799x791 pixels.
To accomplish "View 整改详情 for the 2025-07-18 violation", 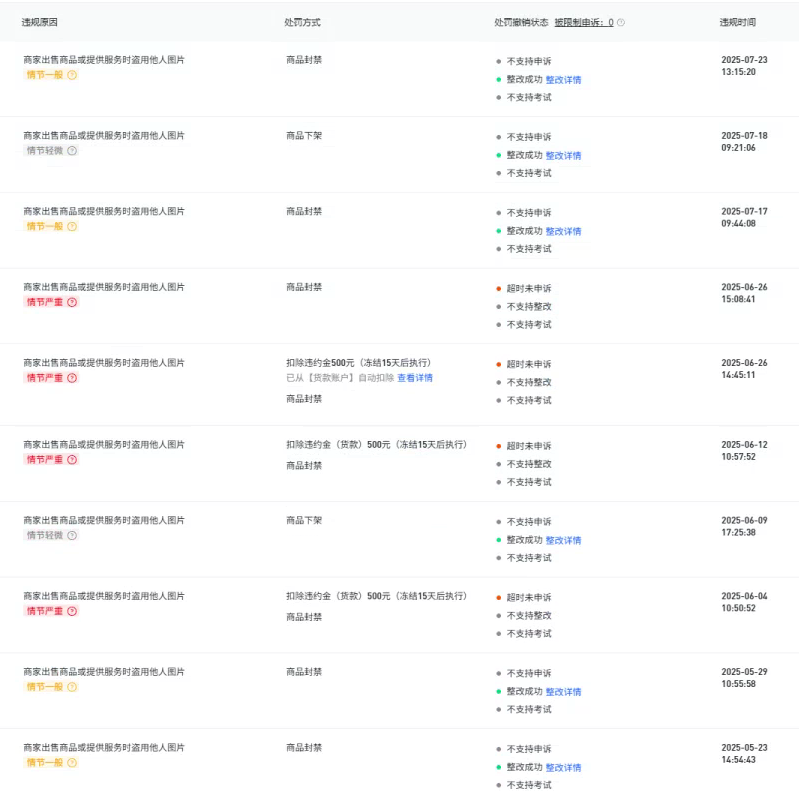I will (x=563, y=156).
